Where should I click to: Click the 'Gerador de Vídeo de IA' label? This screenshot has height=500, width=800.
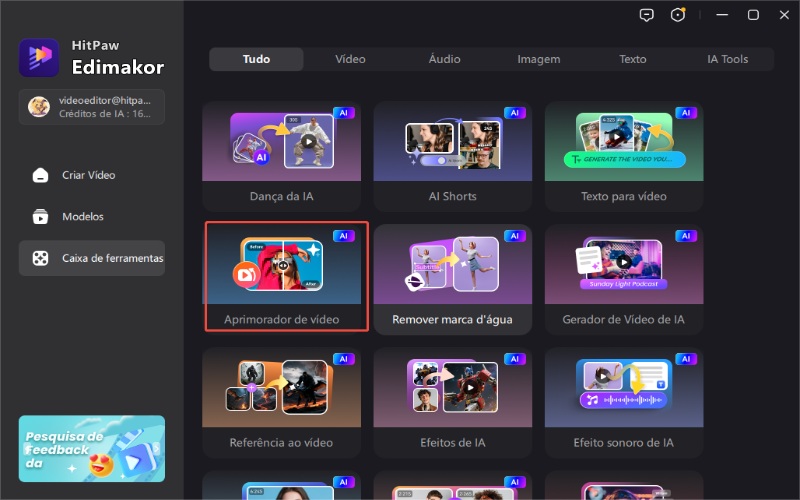pos(624,319)
